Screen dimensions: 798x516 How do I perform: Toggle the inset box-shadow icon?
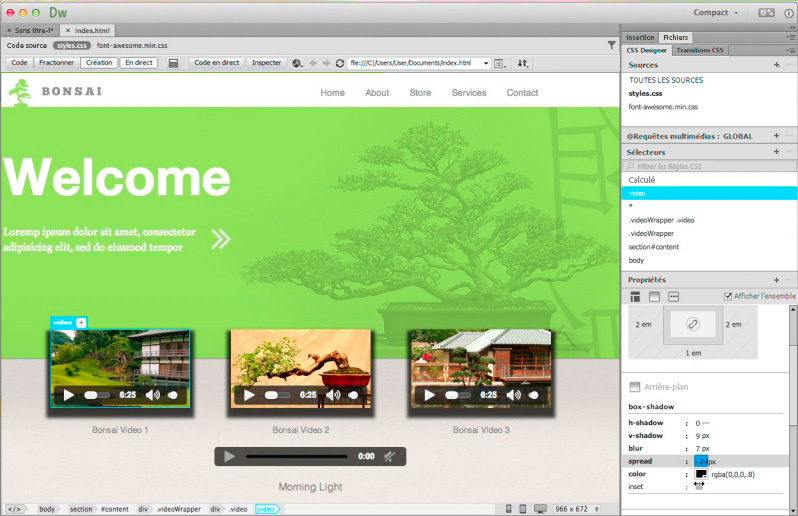click(x=699, y=486)
